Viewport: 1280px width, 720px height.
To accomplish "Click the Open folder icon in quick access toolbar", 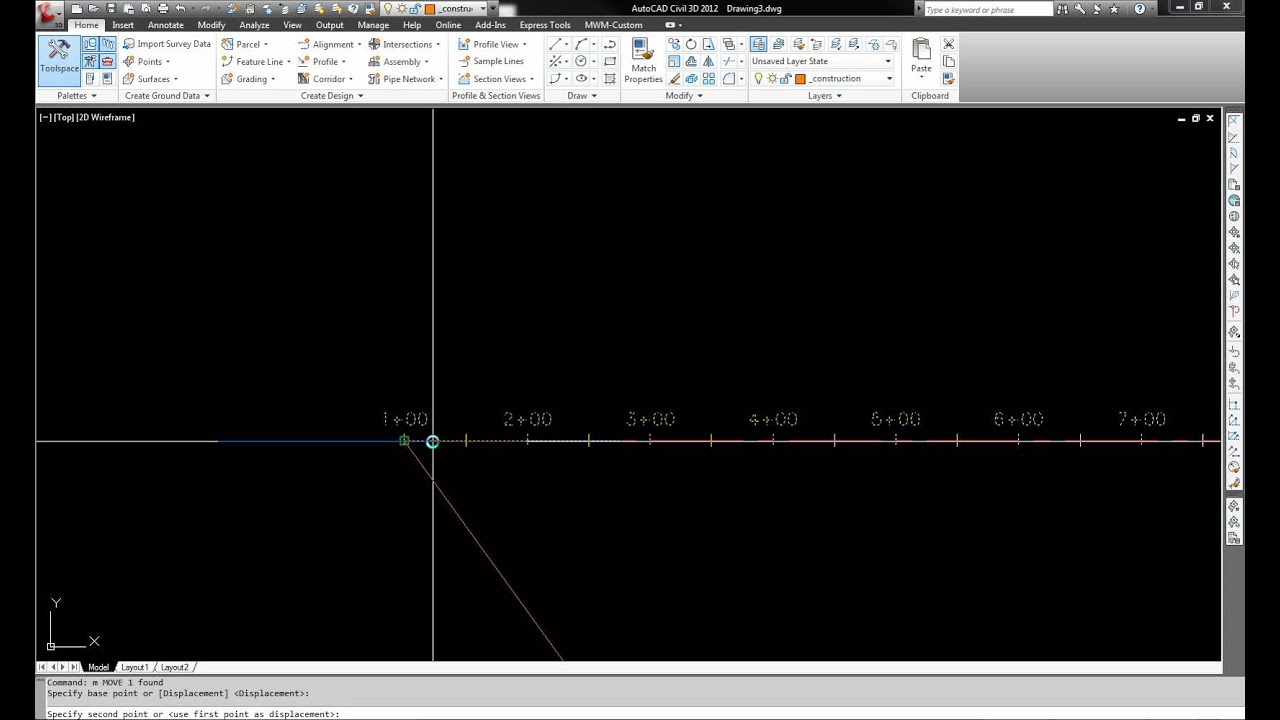I will point(93,8).
